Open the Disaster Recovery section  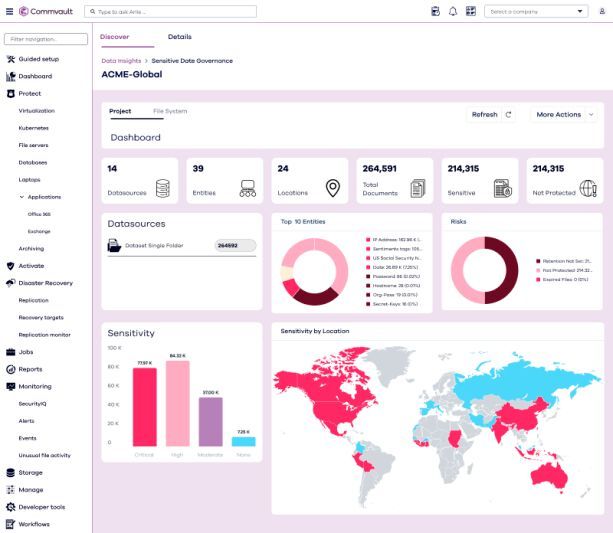click(45, 283)
